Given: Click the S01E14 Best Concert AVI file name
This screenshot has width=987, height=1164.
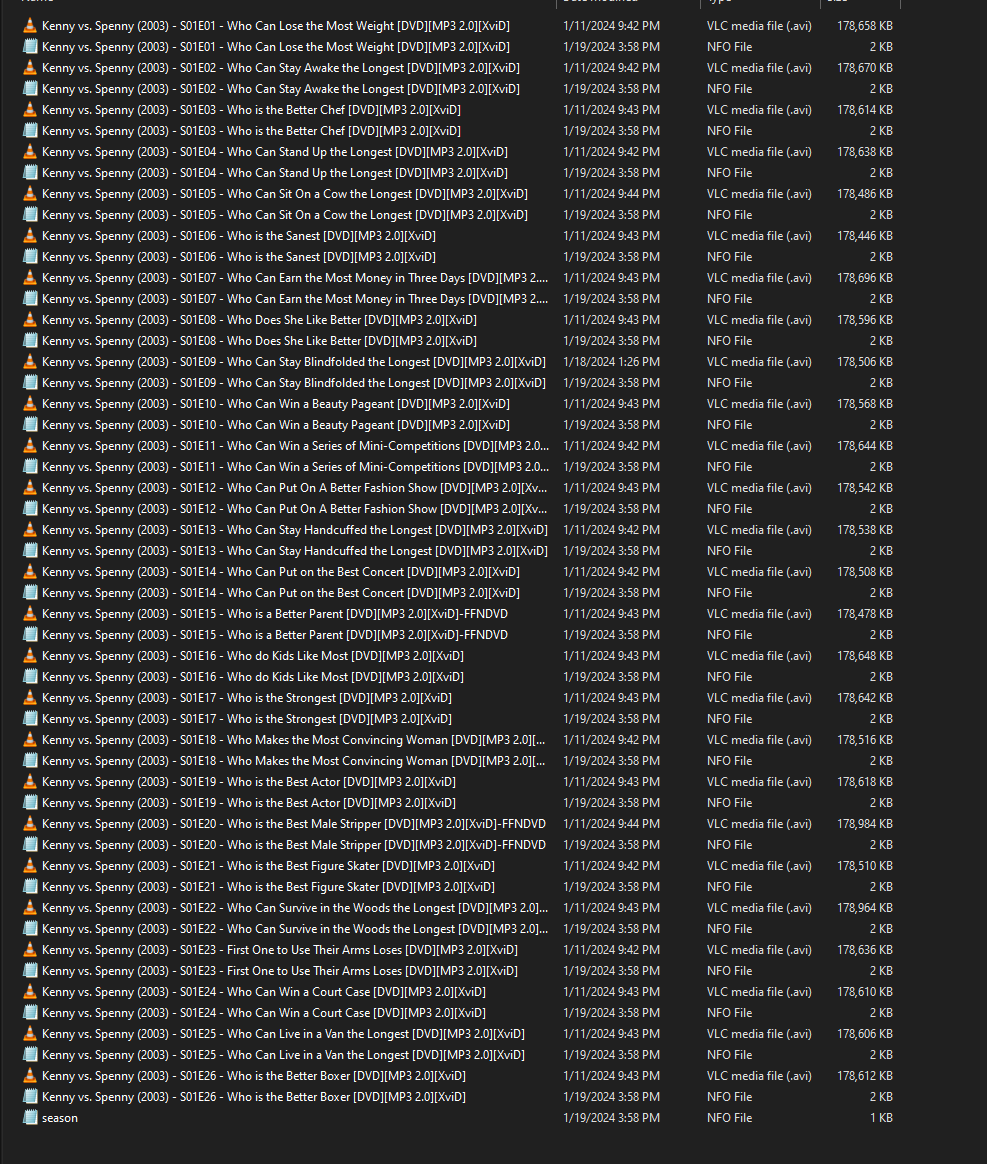Looking at the screenshot, I should [x=281, y=572].
